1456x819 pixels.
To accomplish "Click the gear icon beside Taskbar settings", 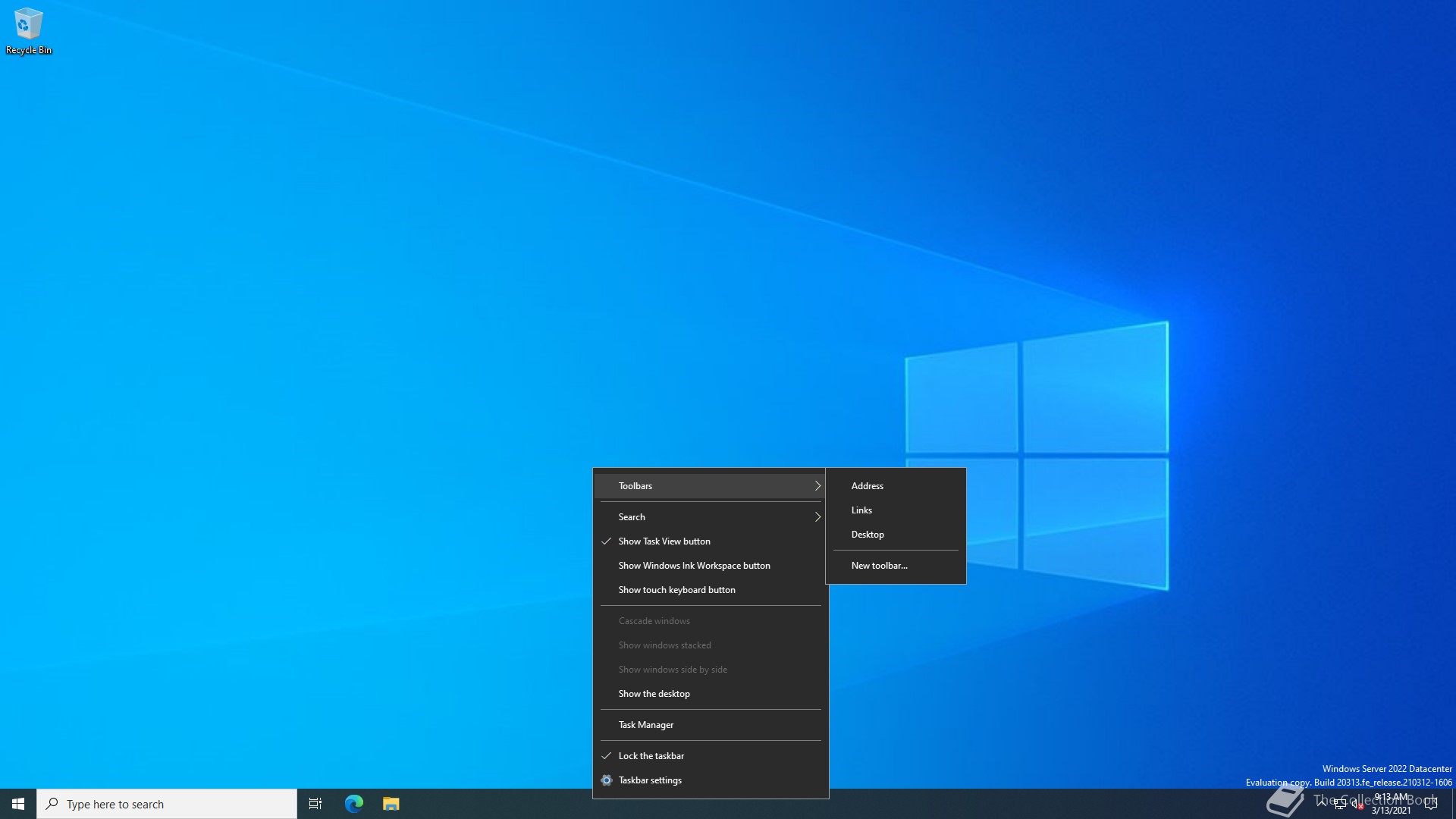I will pyautogui.click(x=607, y=780).
